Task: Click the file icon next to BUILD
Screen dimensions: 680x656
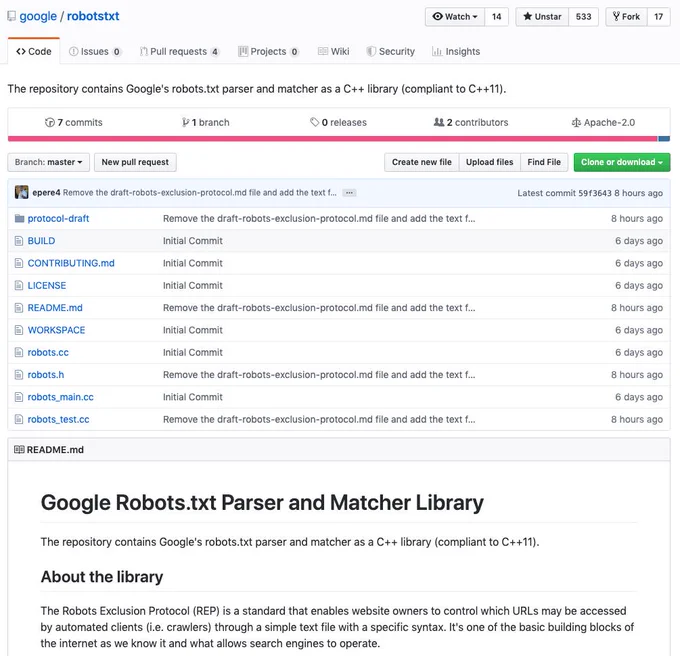Action: pos(19,241)
